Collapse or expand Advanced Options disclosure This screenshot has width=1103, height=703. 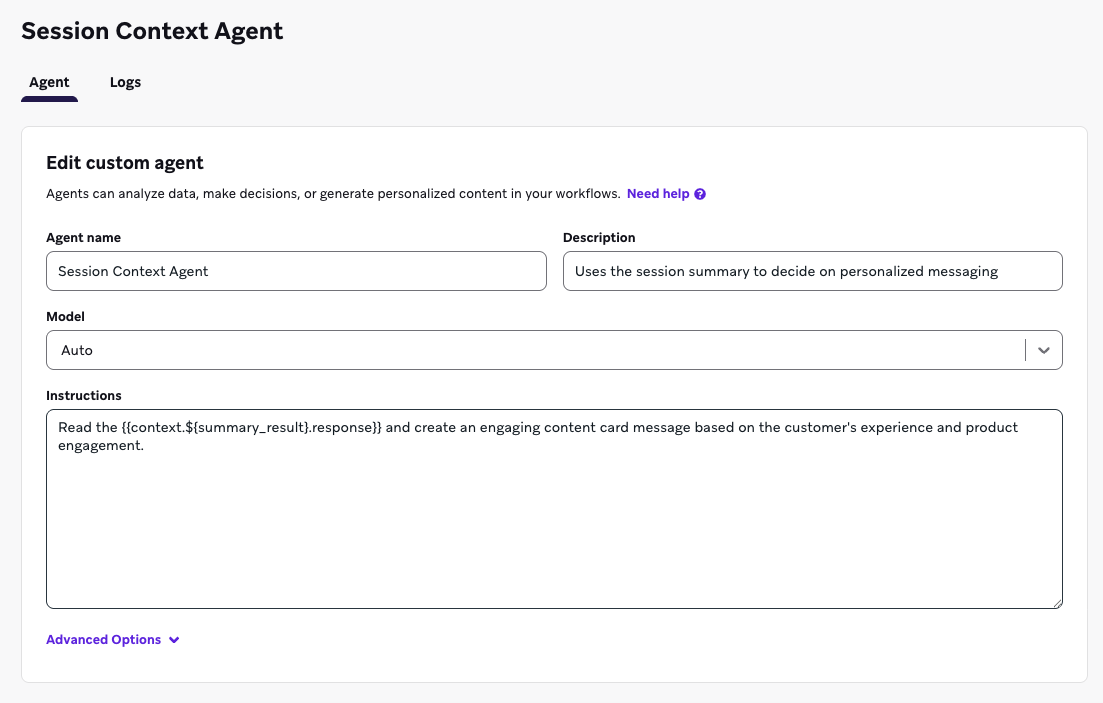[113, 639]
